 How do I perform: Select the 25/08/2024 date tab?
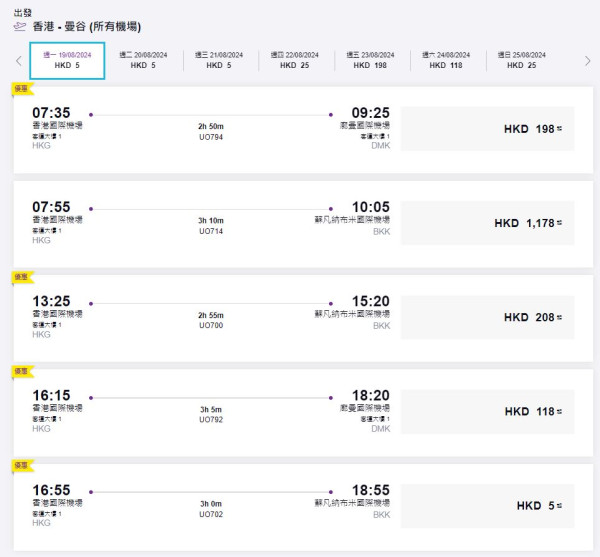522,60
